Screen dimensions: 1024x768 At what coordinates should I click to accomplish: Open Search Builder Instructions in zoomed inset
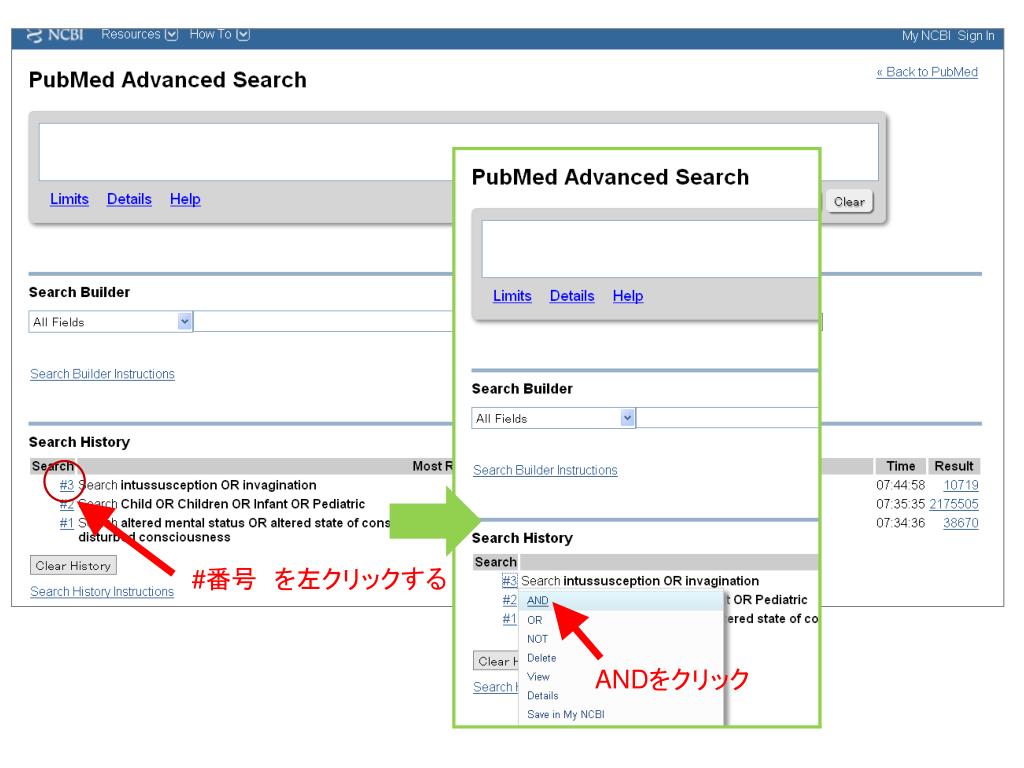(545, 470)
